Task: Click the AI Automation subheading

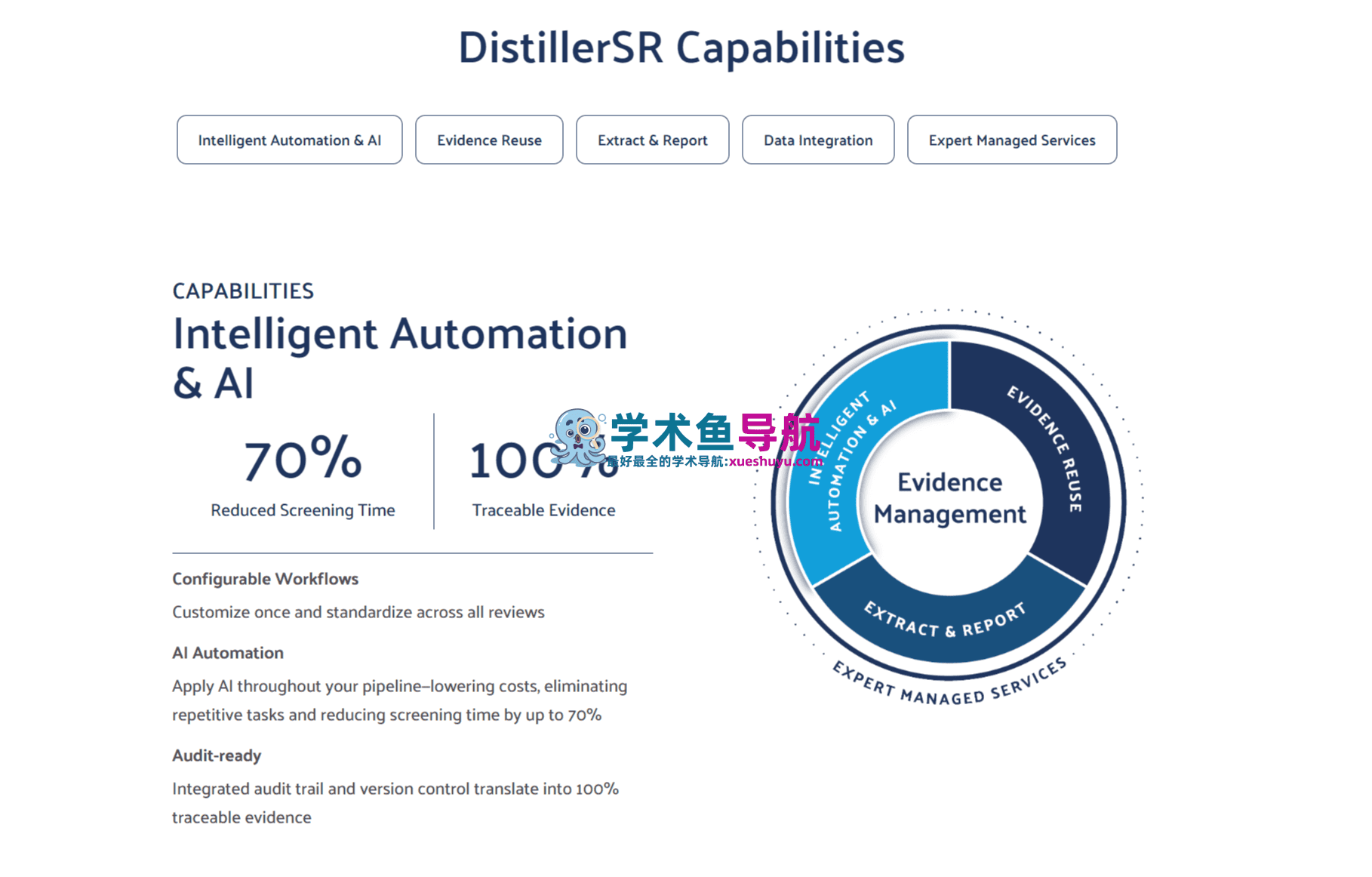Action: click(228, 653)
